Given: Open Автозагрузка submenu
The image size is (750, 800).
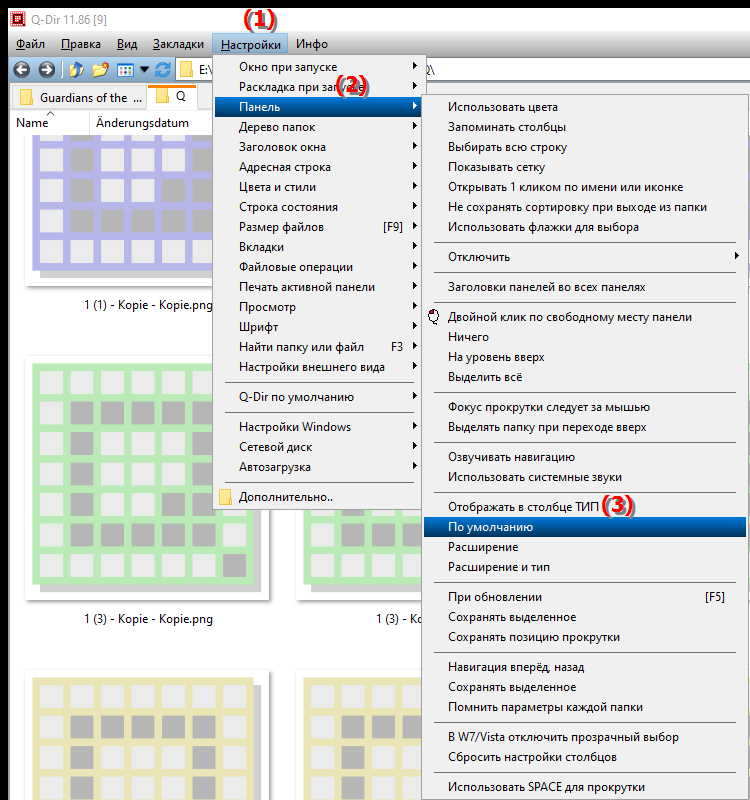Looking at the screenshot, I should (318, 467).
